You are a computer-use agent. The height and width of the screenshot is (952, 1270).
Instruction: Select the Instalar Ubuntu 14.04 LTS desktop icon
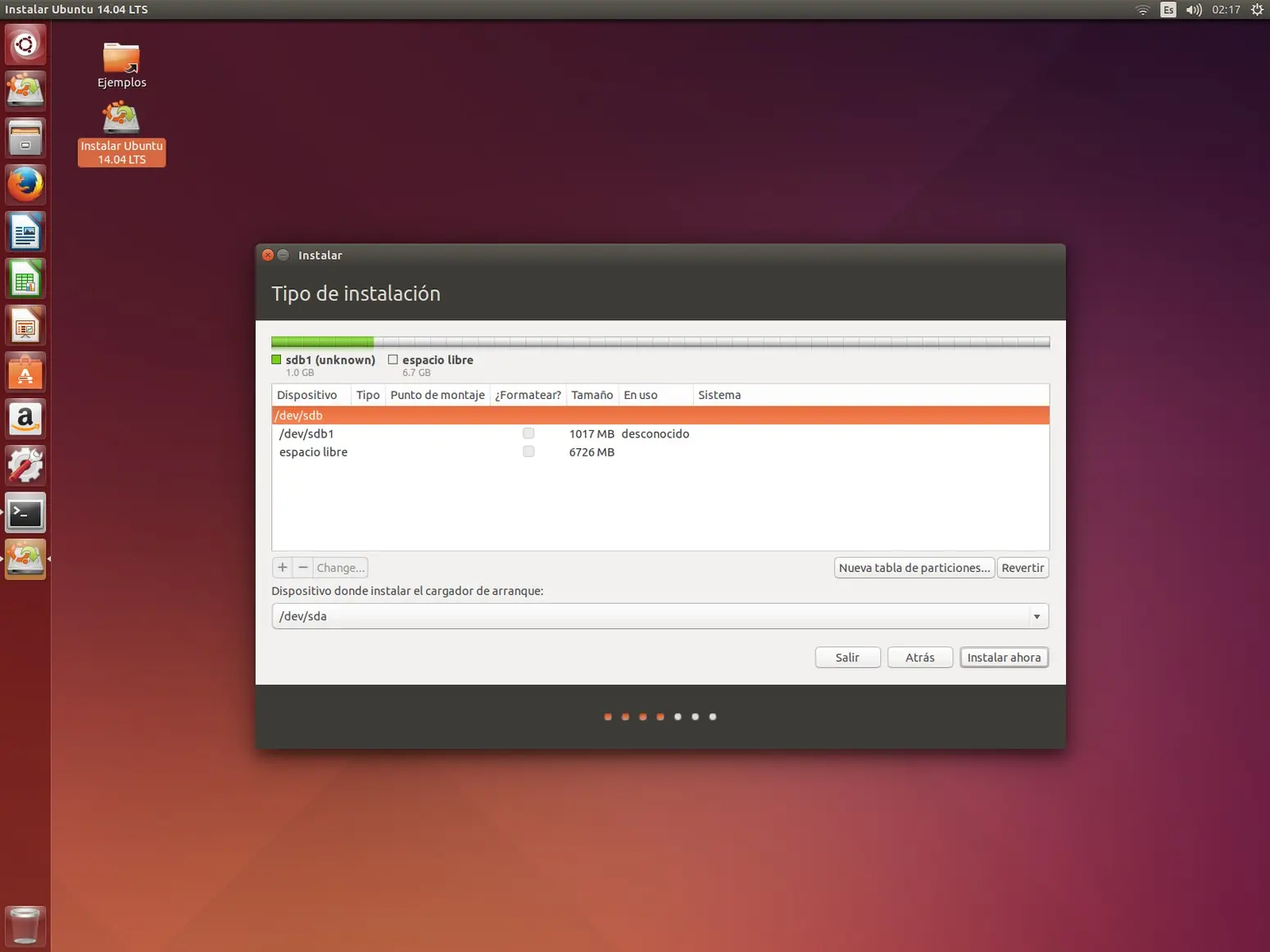point(121,134)
